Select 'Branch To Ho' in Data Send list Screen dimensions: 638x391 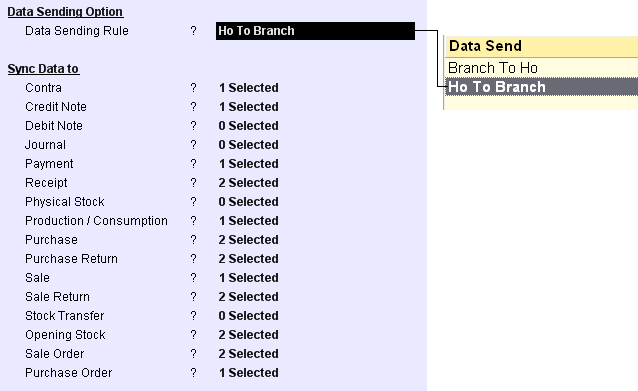tap(541, 68)
